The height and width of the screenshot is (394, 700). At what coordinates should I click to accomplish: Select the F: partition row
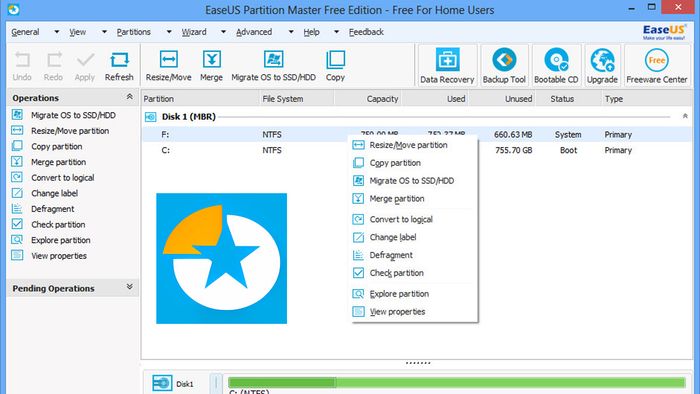[x=417, y=134]
